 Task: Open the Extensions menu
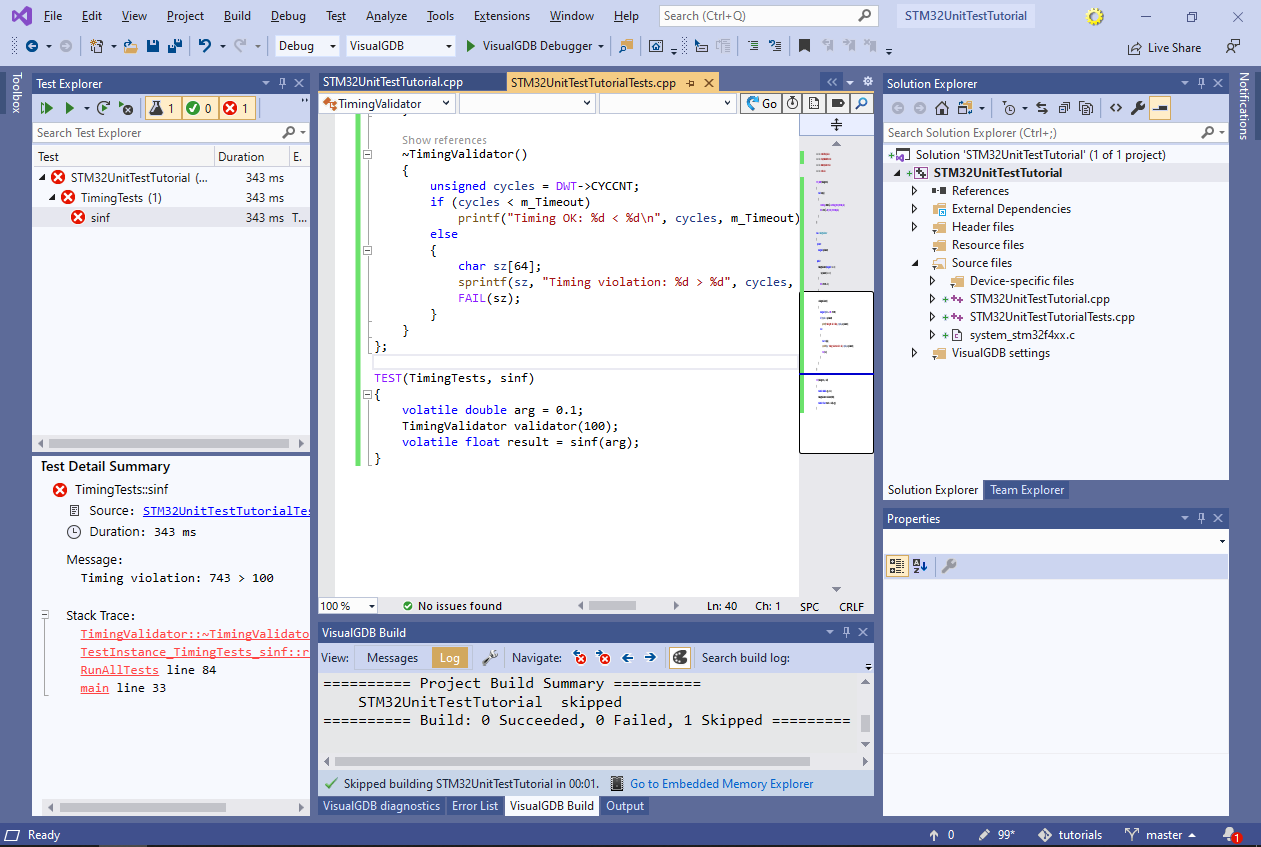502,16
